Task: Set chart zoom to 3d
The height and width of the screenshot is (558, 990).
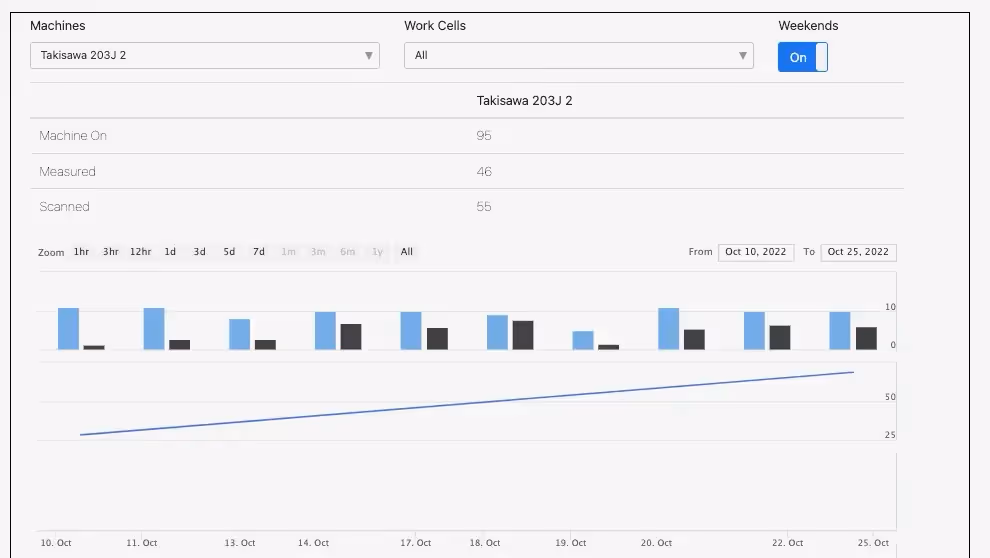Action: (x=200, y=252)
